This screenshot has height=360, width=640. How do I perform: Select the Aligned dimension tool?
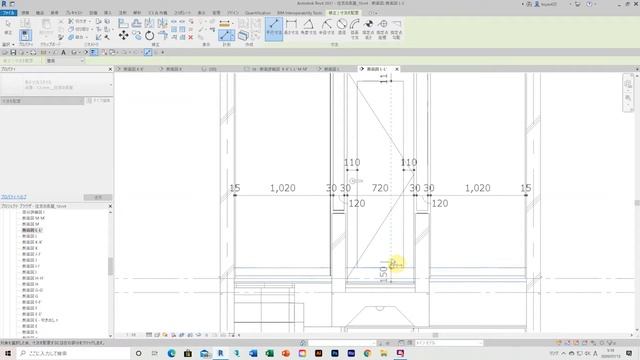pos(273,29)
